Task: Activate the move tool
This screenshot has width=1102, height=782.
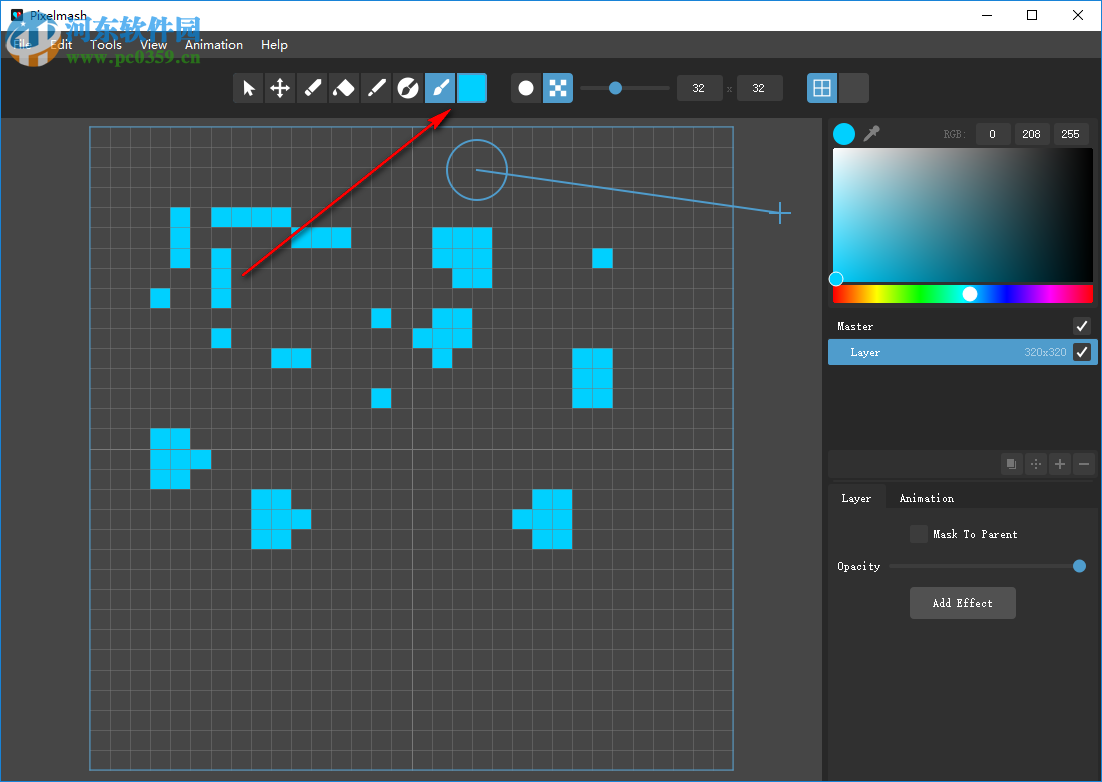Action: click(280, 88)
